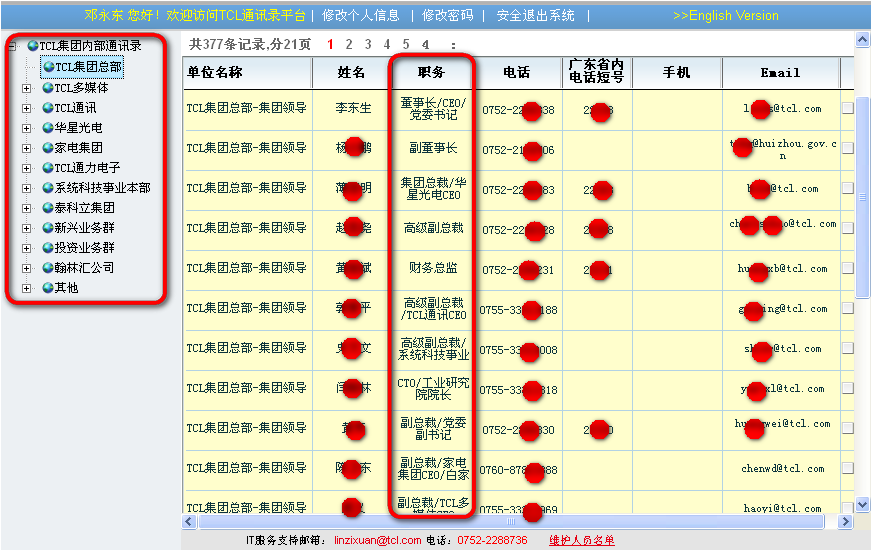
Task: Tick checkbox in chenwd@tcl.com row
Action: point(848,469)
